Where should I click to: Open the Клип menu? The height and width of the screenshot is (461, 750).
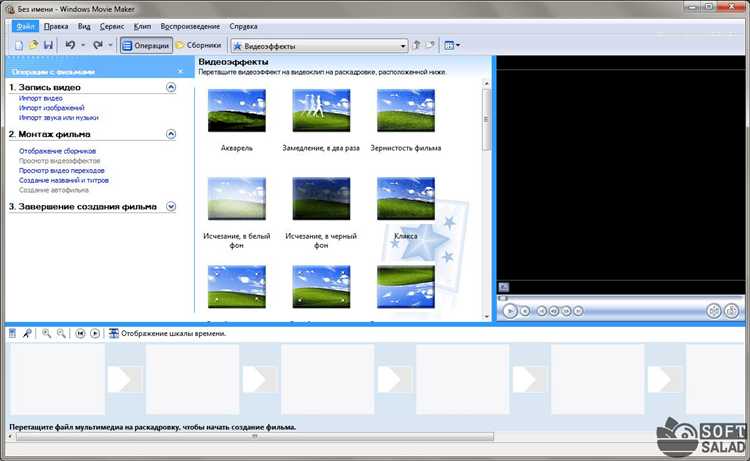point(142,26)
